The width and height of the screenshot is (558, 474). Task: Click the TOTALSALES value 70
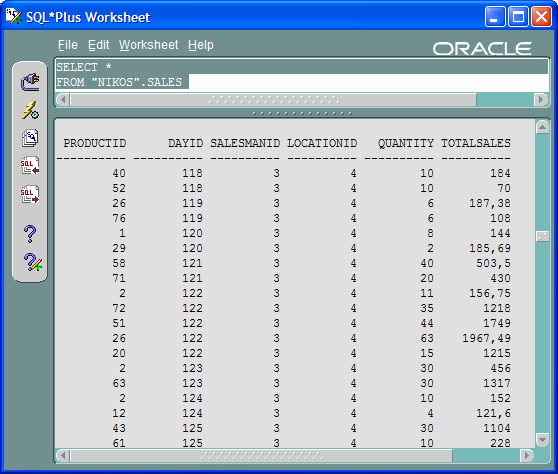pyautogui.click(x=504, y=188)
